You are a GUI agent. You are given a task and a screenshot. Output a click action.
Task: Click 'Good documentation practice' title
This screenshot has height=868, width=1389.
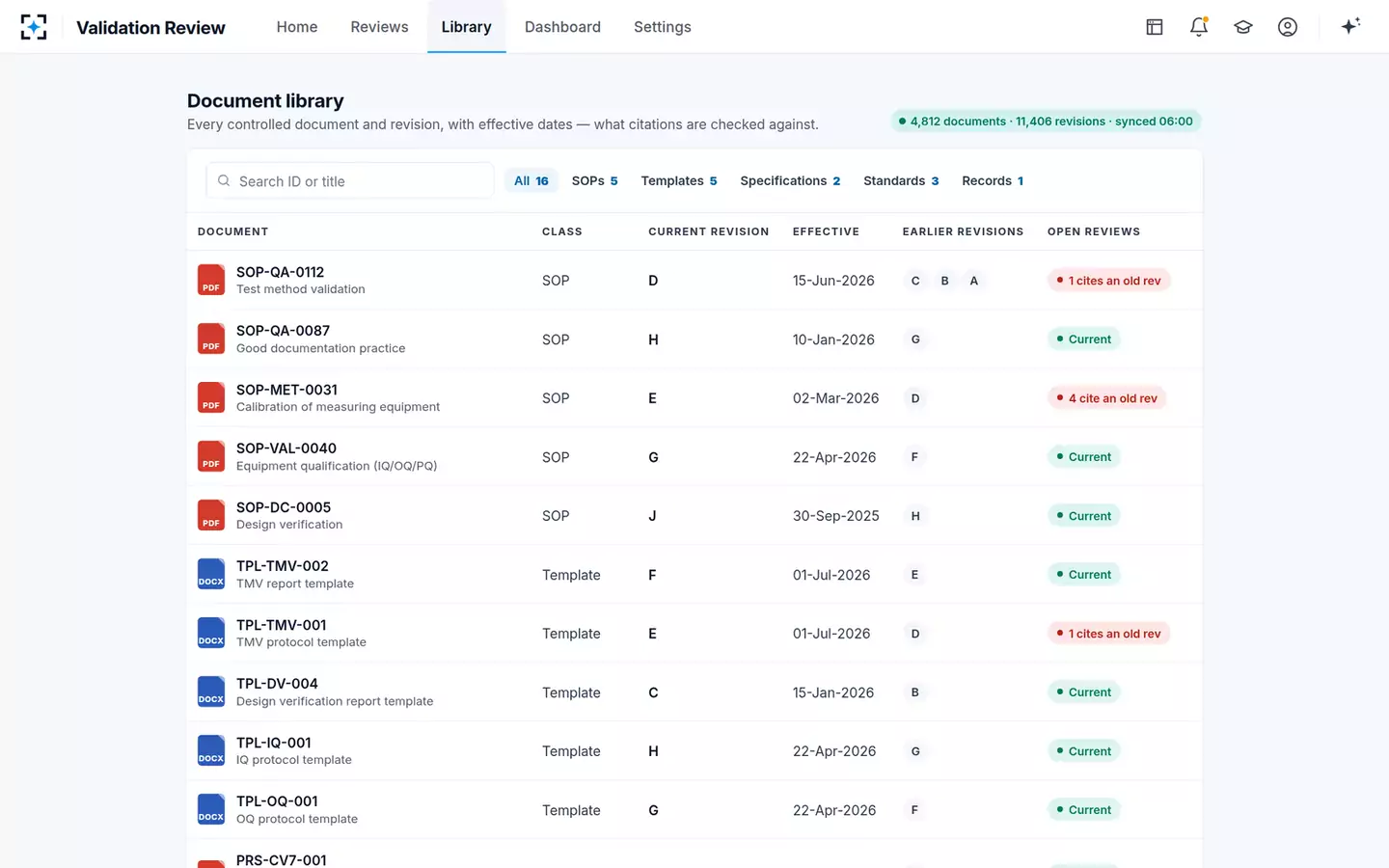pyautogui.click(x=321, y=348)
